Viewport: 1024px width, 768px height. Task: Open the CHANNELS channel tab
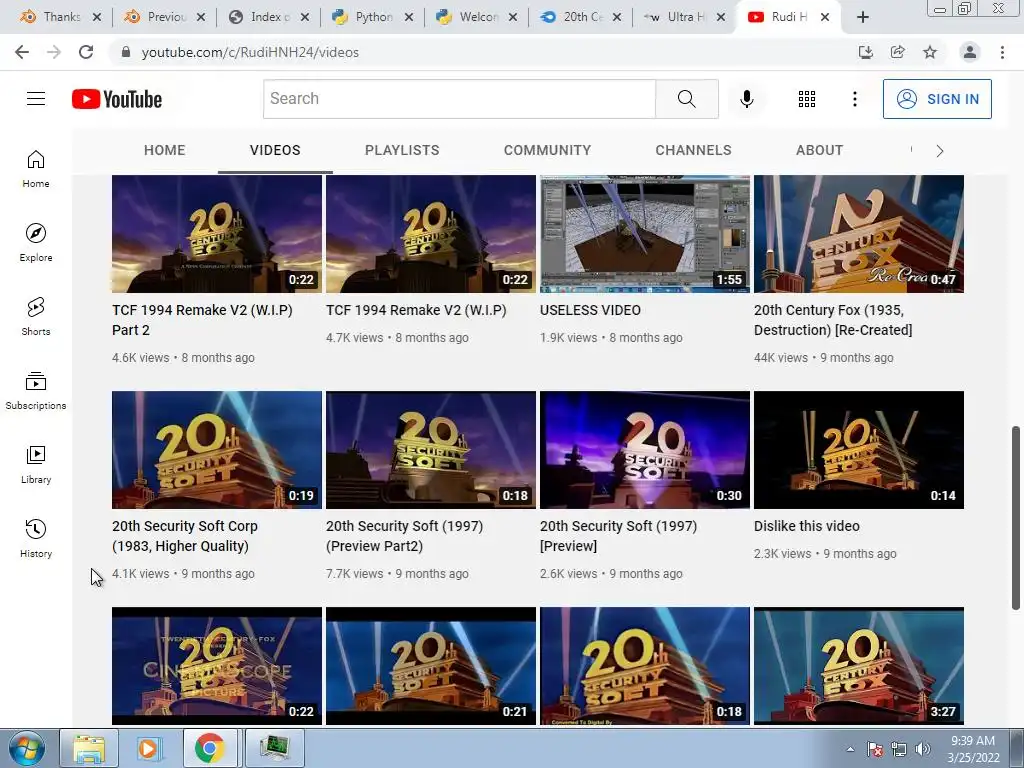tap(694, 150)
